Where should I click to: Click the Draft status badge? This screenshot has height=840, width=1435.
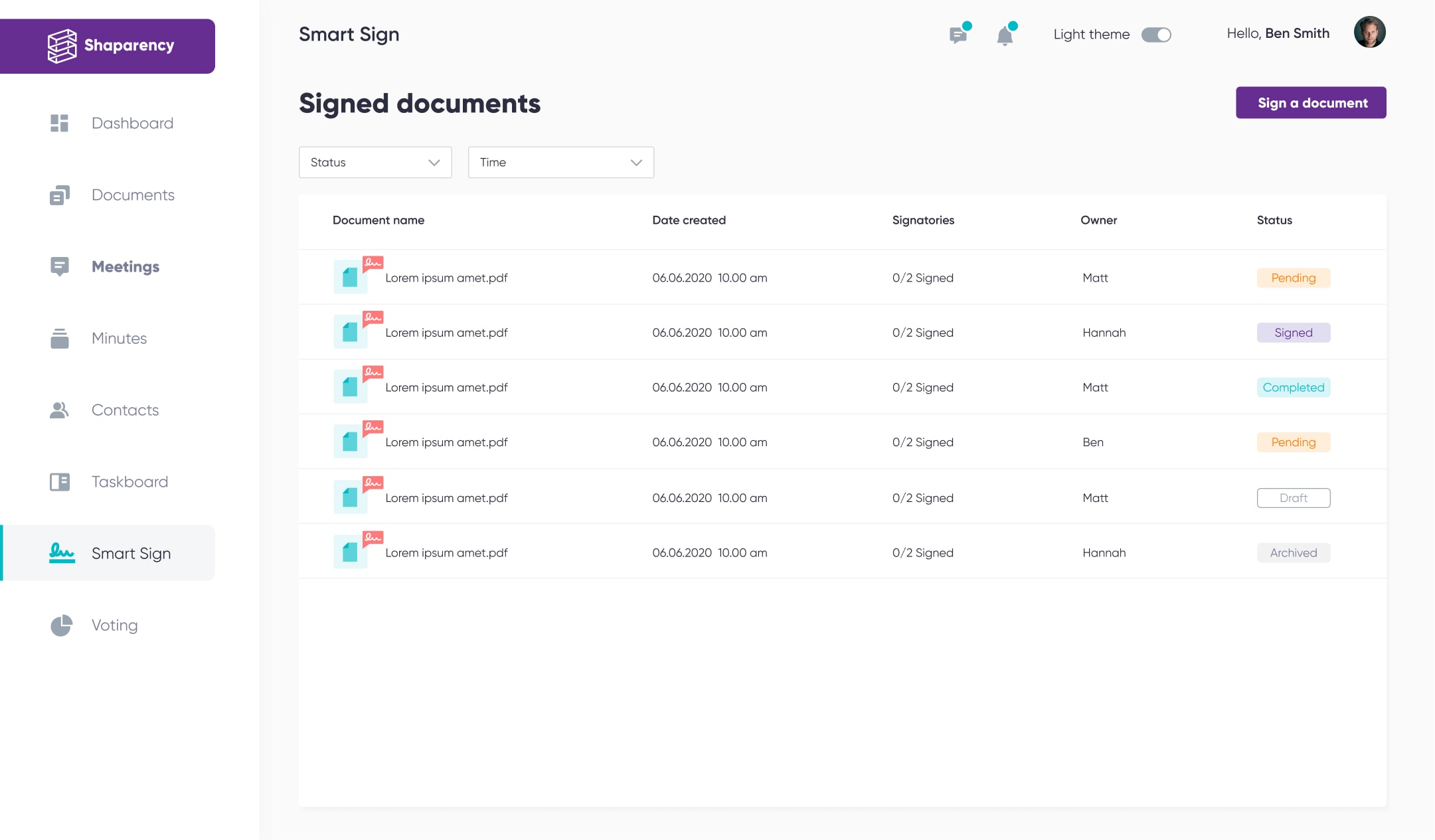coord(1293,498)
